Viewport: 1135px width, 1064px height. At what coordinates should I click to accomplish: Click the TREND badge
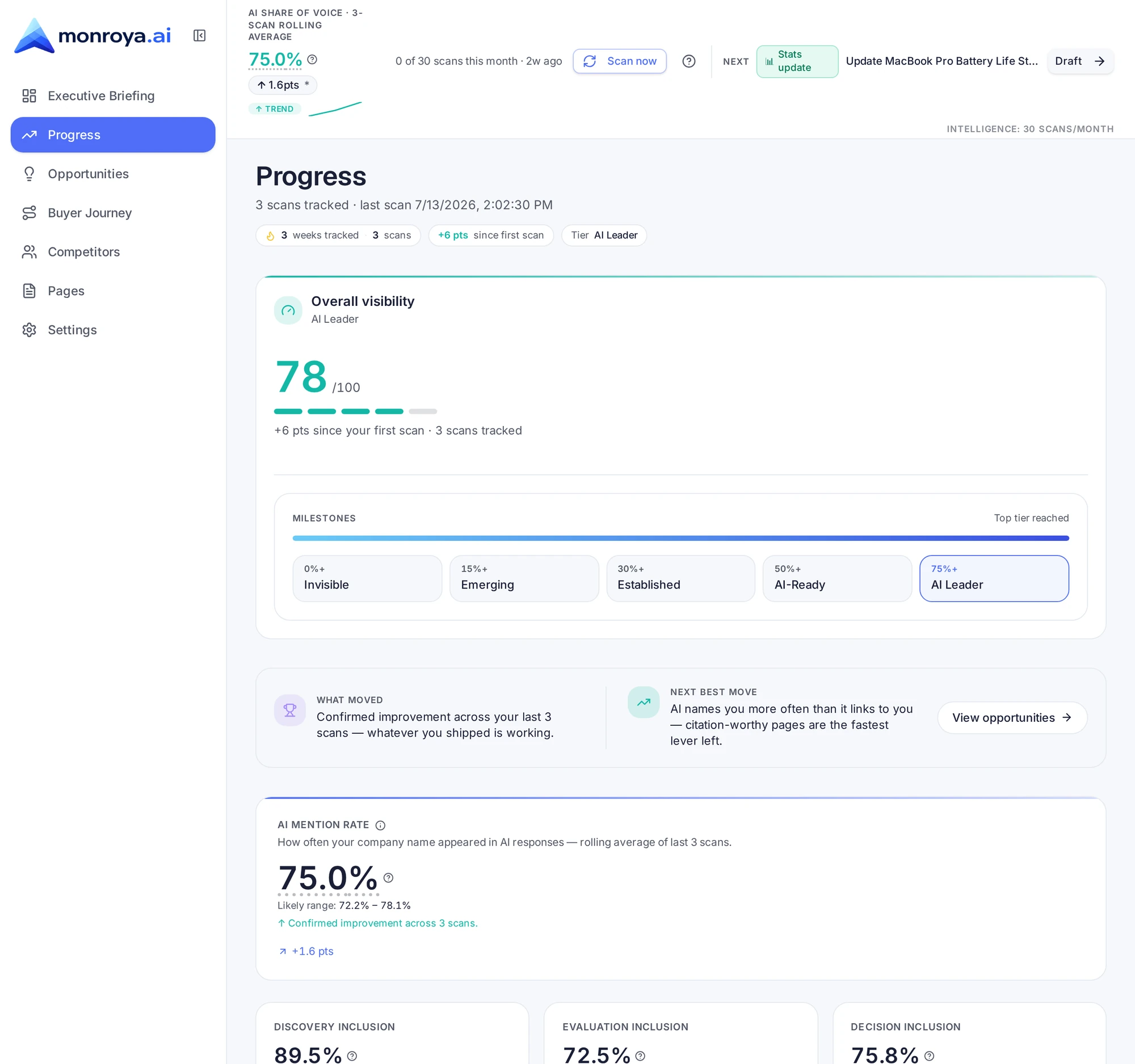point(275,108)
